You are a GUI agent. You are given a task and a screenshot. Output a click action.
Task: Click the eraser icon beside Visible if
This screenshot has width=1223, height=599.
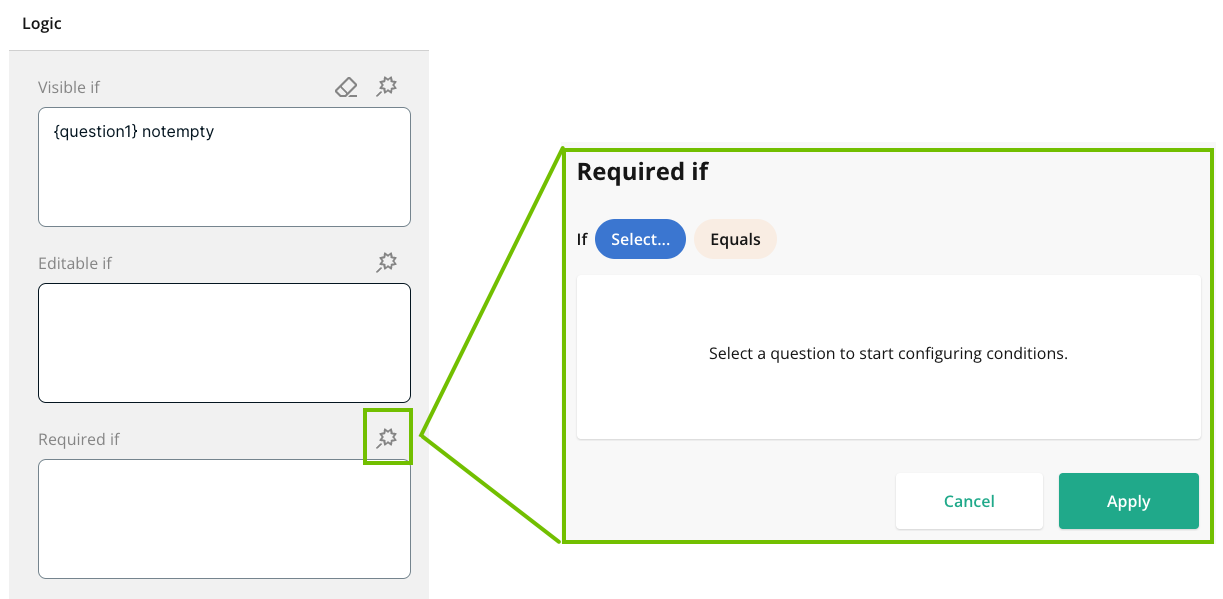346,88
